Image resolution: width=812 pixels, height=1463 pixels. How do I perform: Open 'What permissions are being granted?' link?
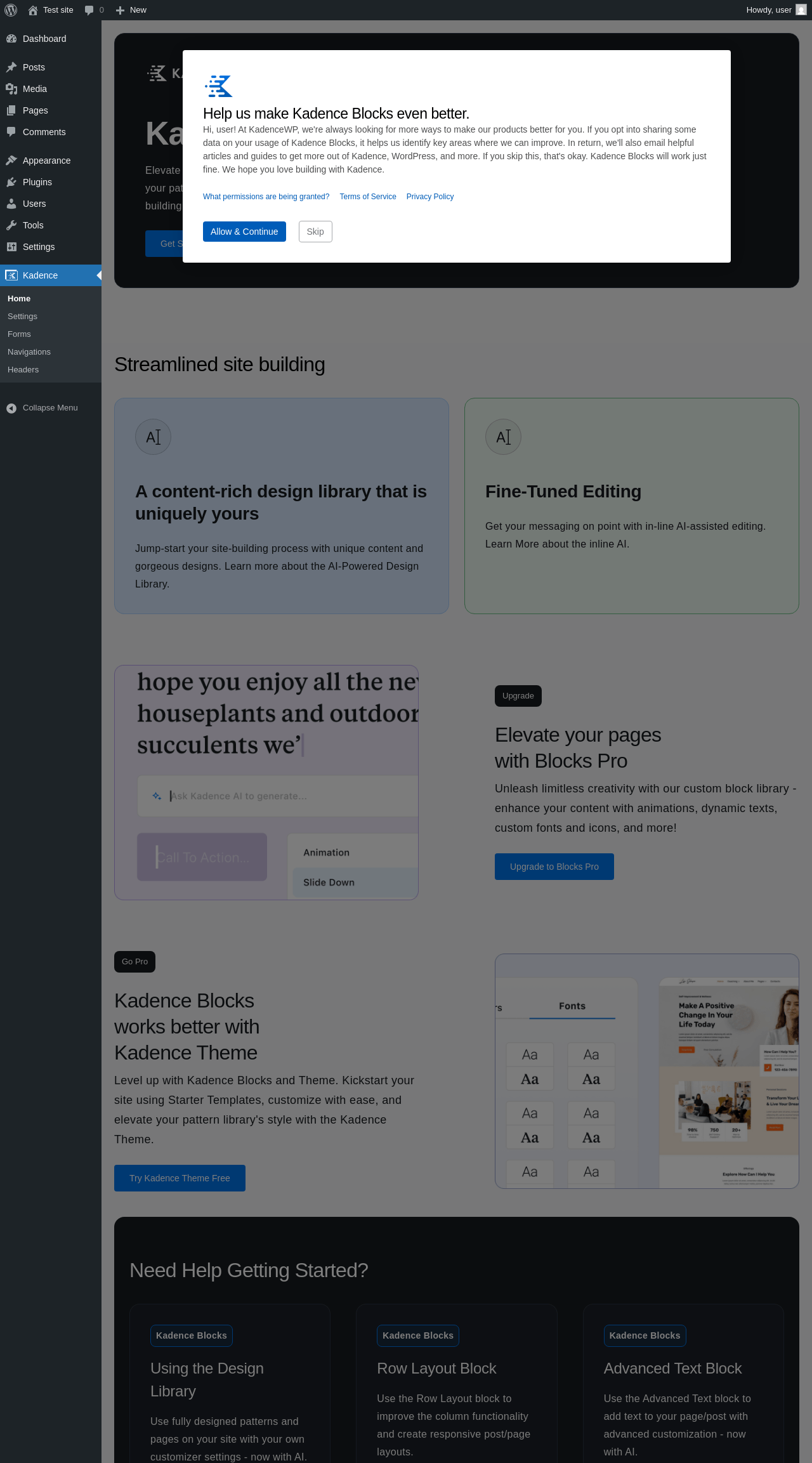(266, 197)
